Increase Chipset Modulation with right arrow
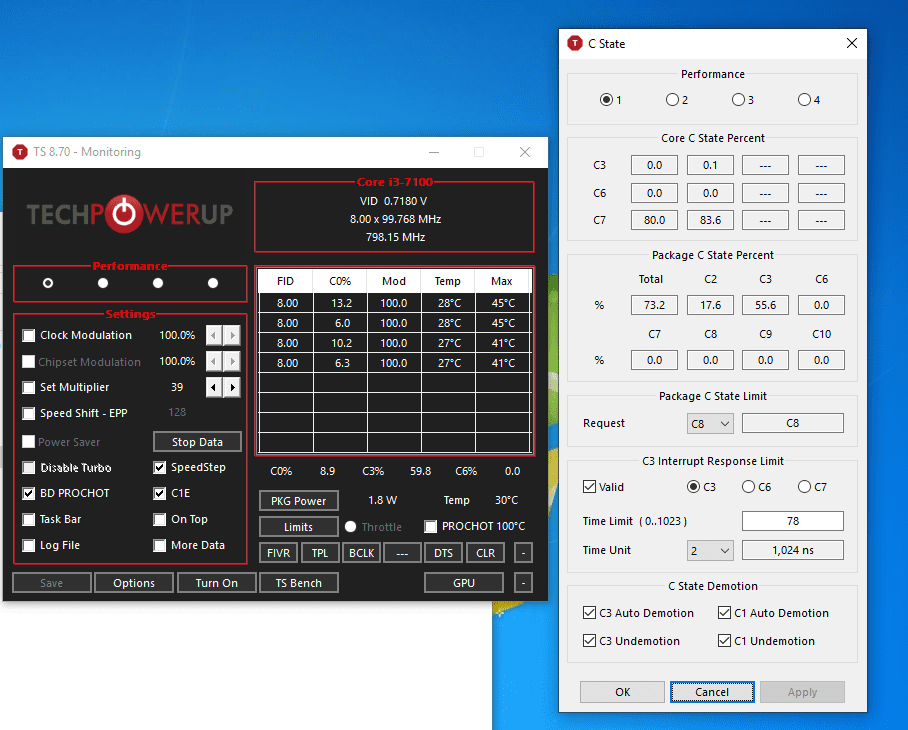 232,361
